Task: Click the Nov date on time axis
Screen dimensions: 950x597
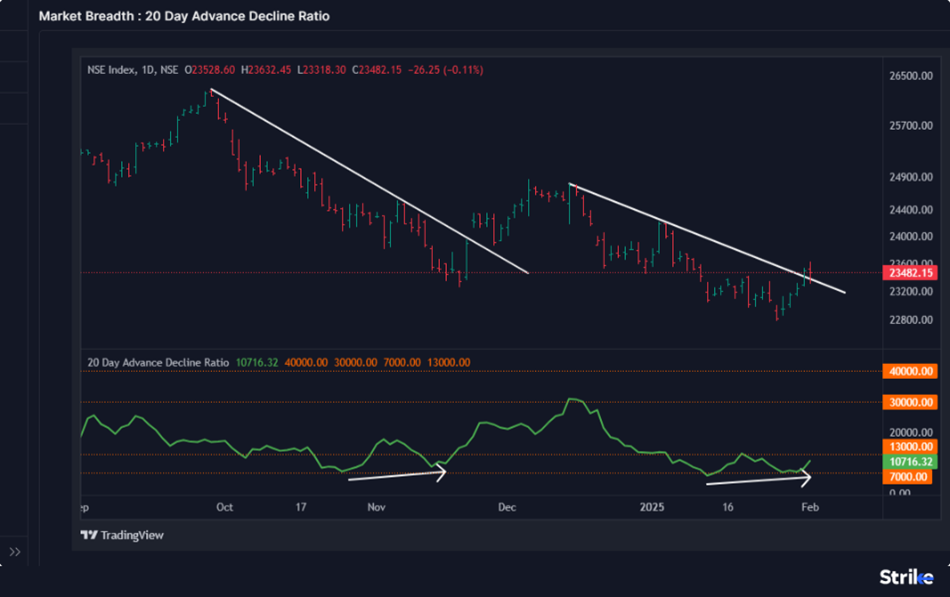Action: [x=376, y=507]
